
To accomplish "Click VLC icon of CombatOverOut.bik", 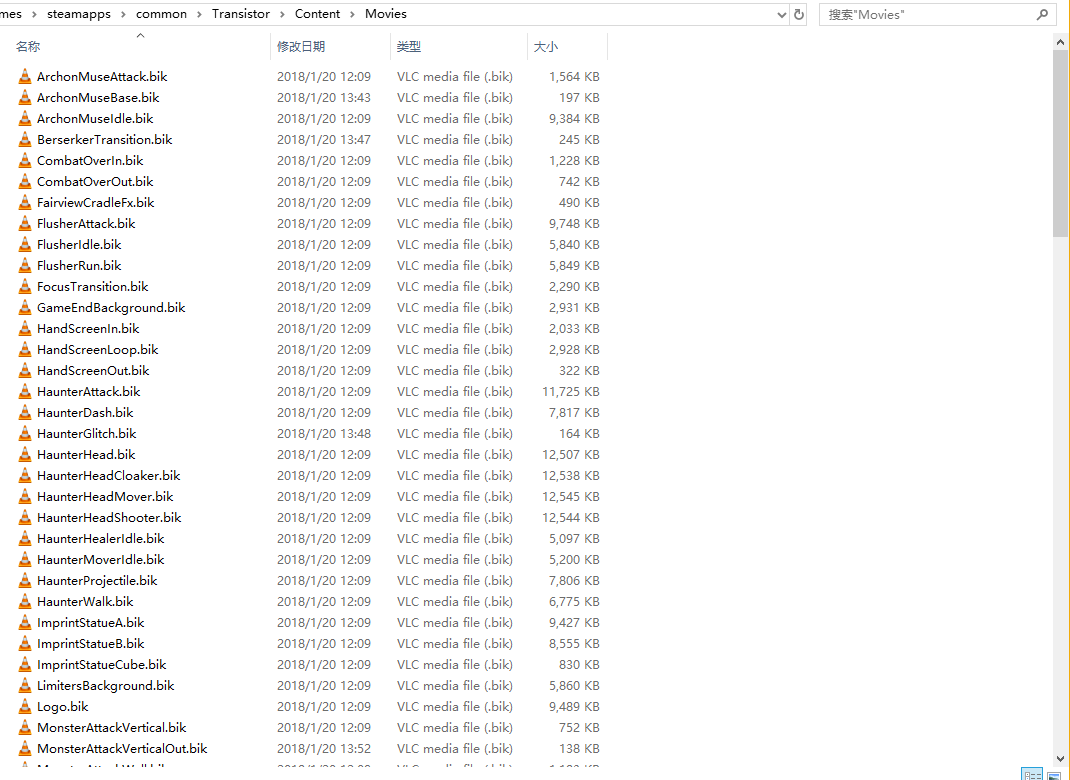I will [x=25, y=182].
